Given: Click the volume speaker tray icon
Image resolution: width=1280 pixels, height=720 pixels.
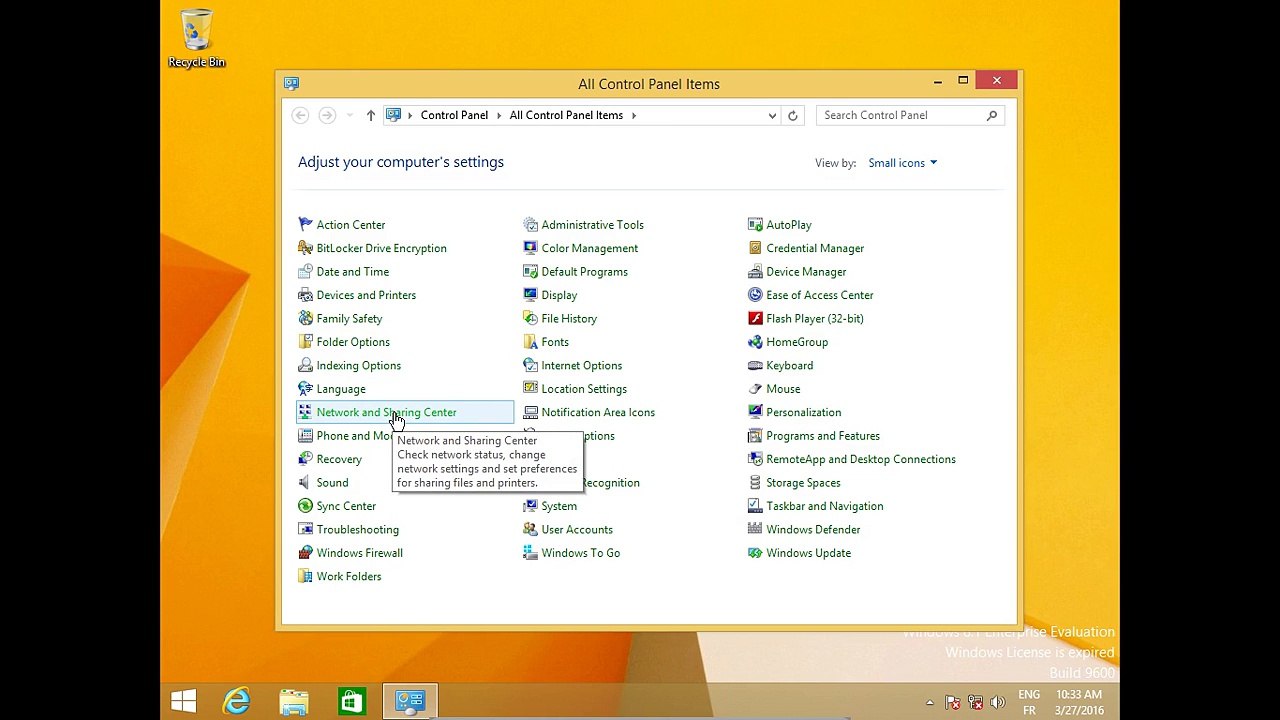Looking at the screenshot, I should tap(997, 703).
